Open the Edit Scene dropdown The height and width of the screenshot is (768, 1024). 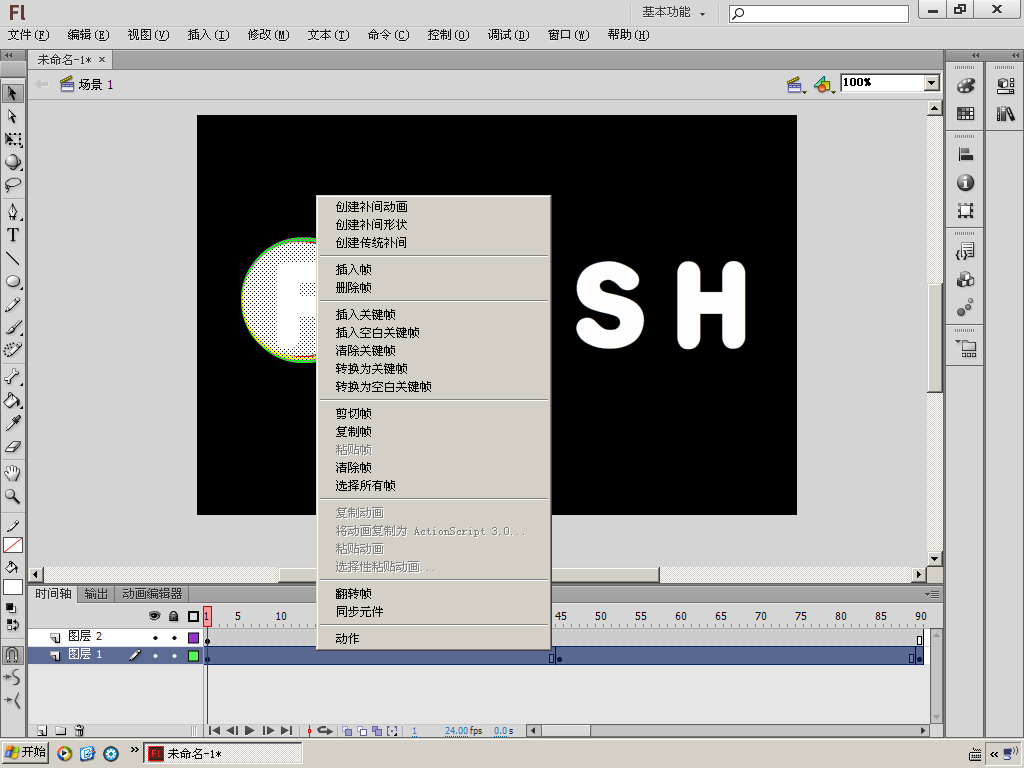pyautogui.click(x=795, y=85)
